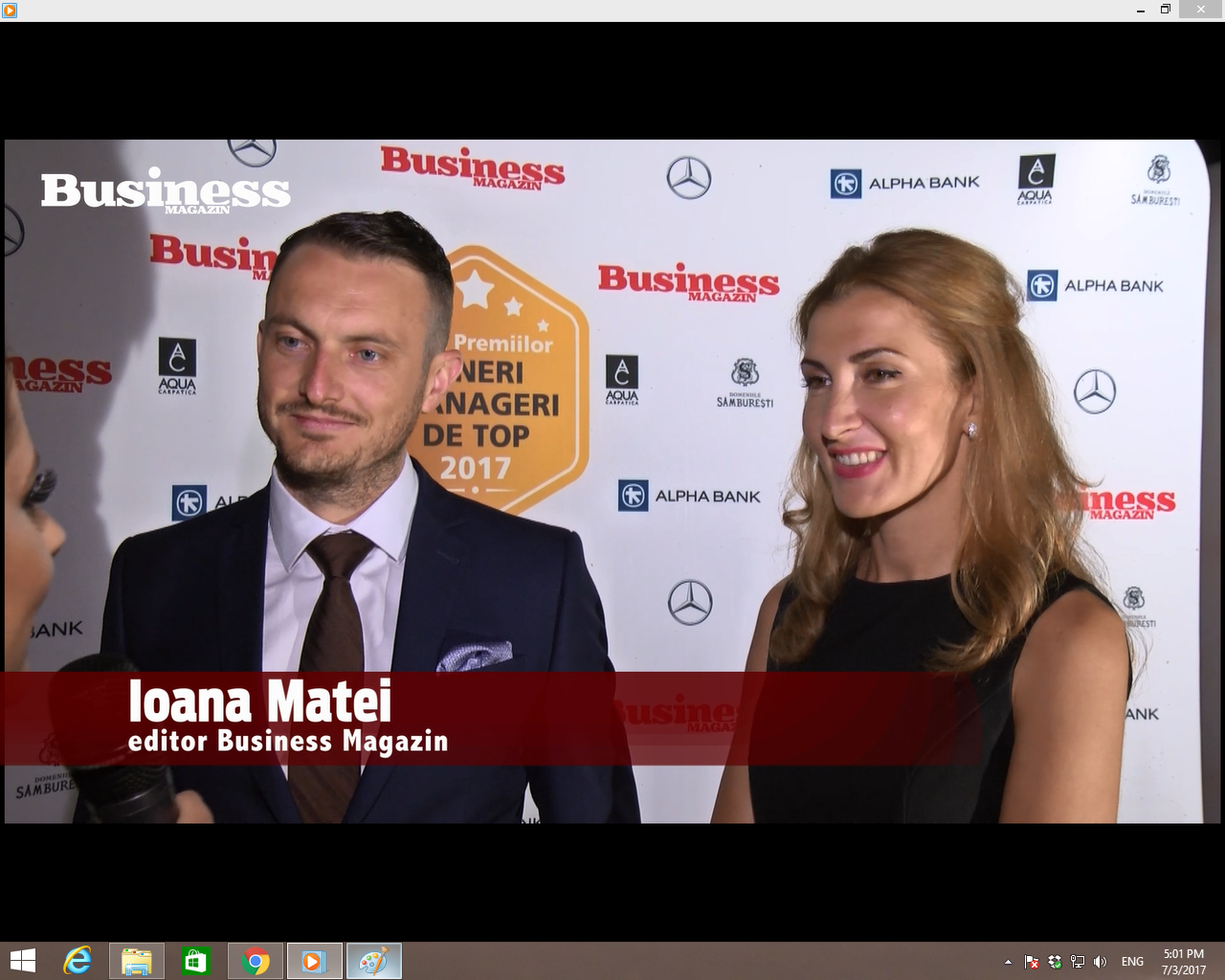Image resolution: width=1225 pixels, height=980 pixels.
Task: Change the ENG input language indicator
Action: pyautogui.click(x=1132, y=962)
